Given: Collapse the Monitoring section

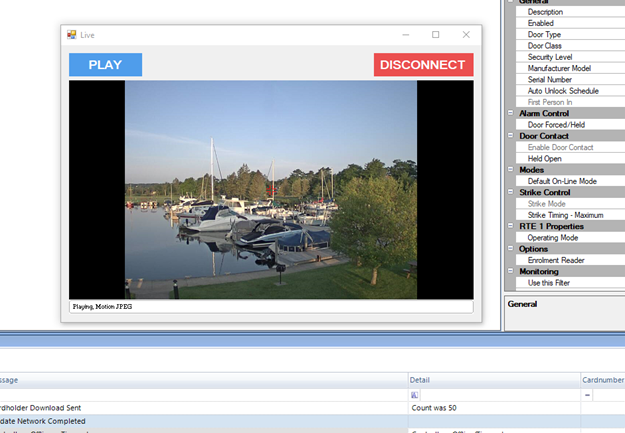Looking at the screenshot, I should coord(510,271).
